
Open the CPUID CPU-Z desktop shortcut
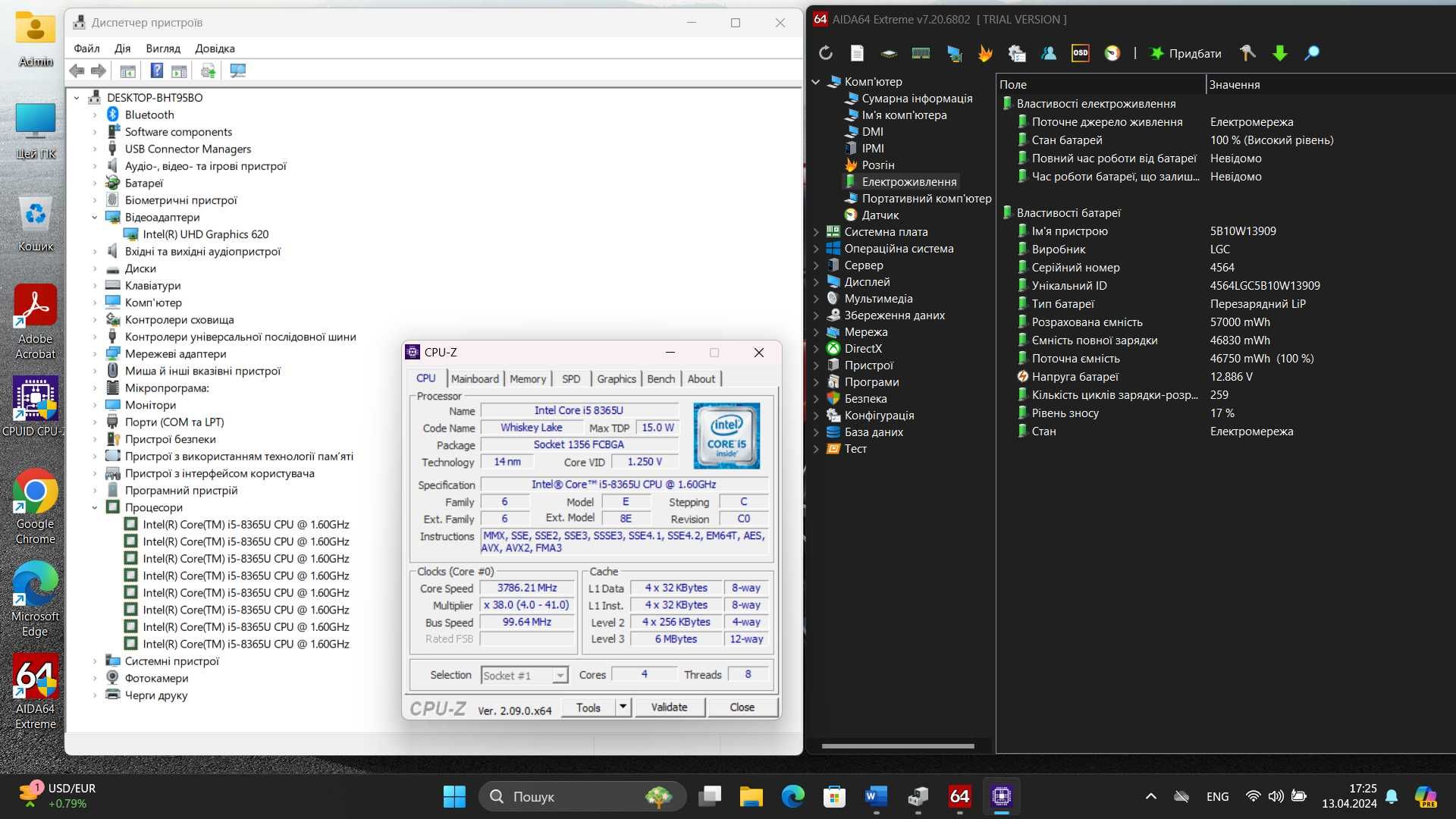click(x=34, y=408)
